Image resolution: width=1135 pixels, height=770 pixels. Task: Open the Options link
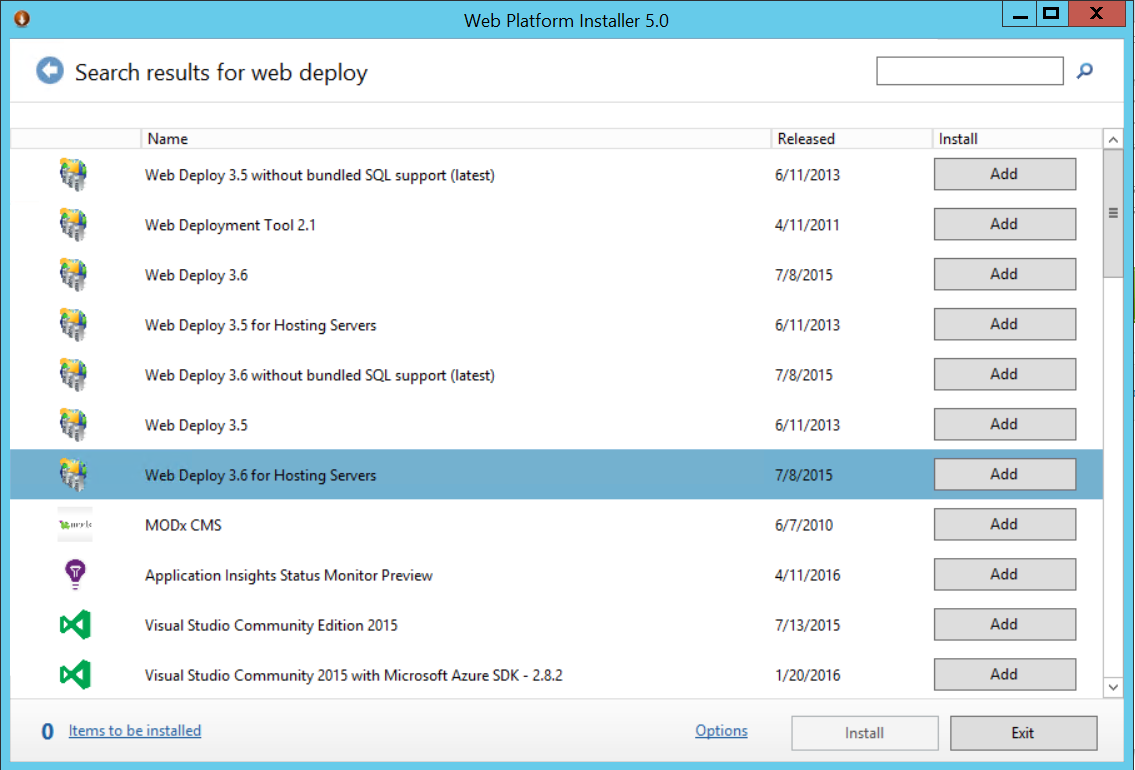(722, 731)
